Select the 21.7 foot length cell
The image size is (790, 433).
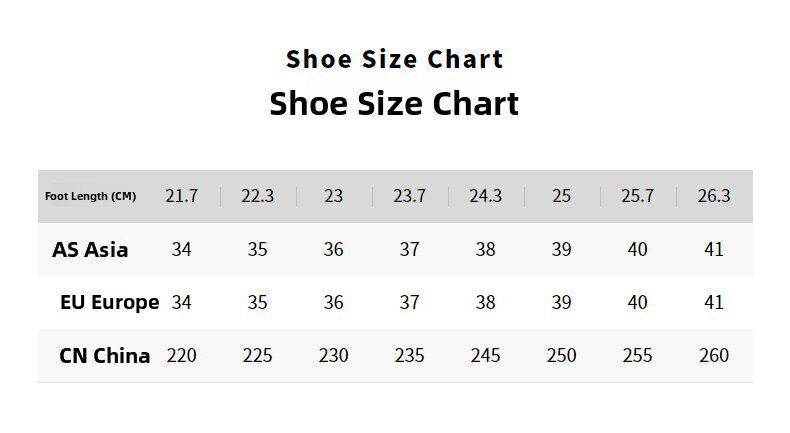181,196
